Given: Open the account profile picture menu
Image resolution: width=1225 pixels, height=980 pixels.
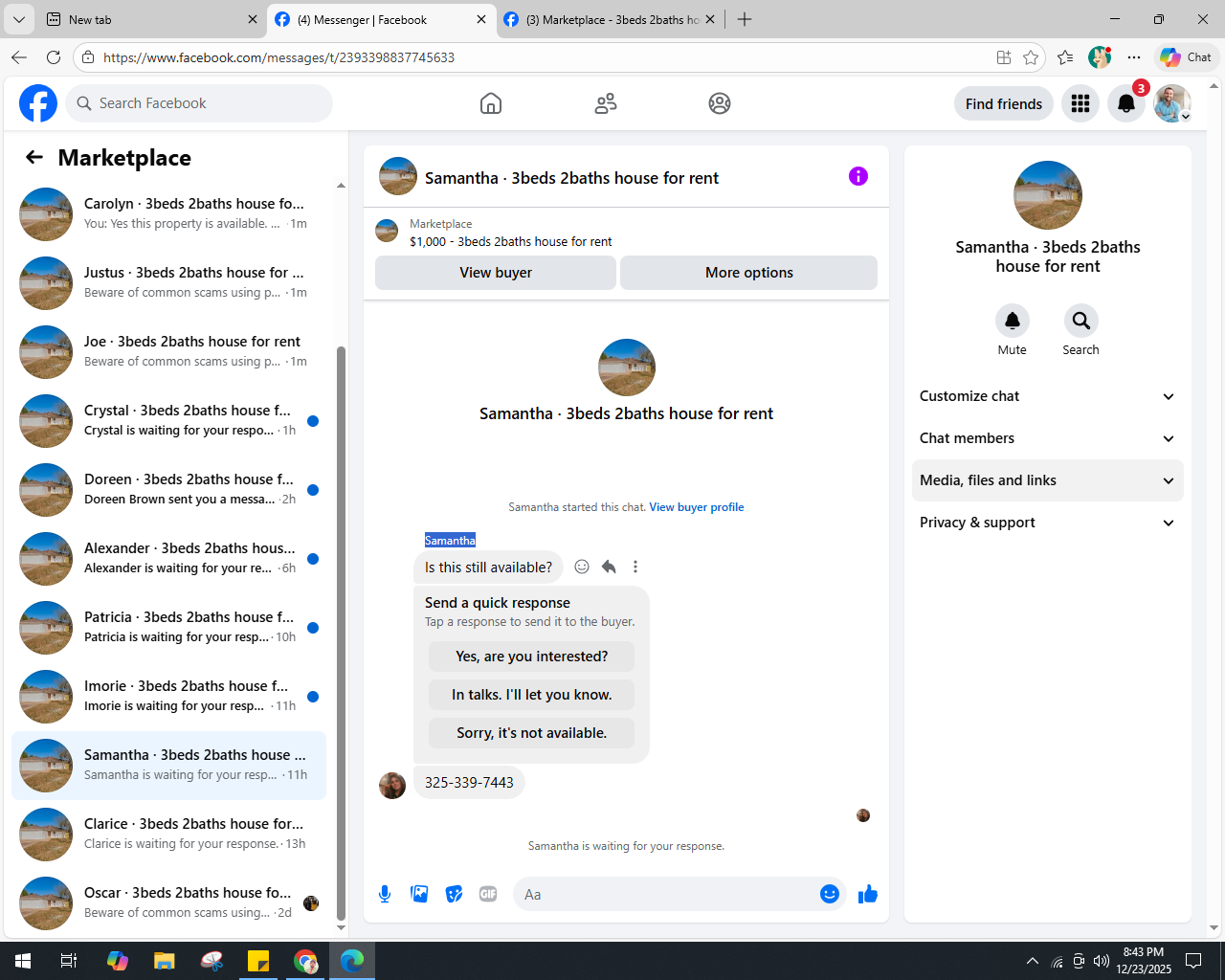Looking at the screenshot, I should click(1172, 103).
